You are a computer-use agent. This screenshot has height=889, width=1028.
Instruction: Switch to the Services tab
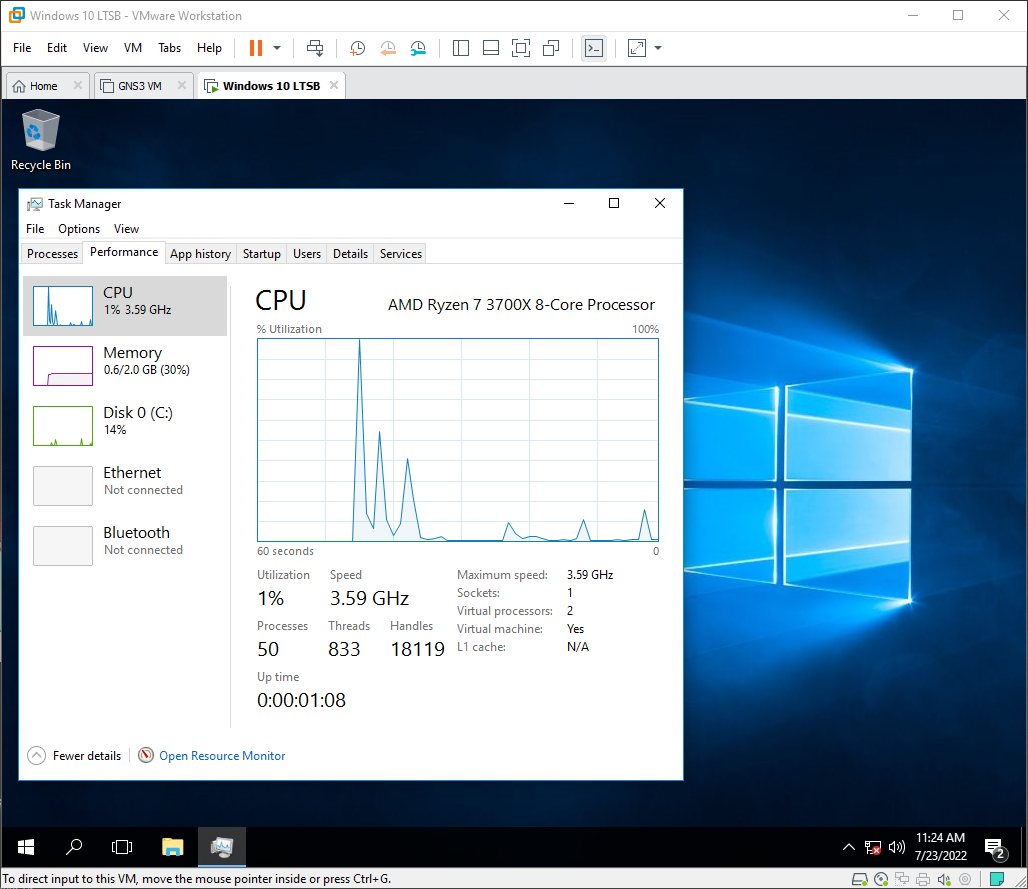[401, 254]
